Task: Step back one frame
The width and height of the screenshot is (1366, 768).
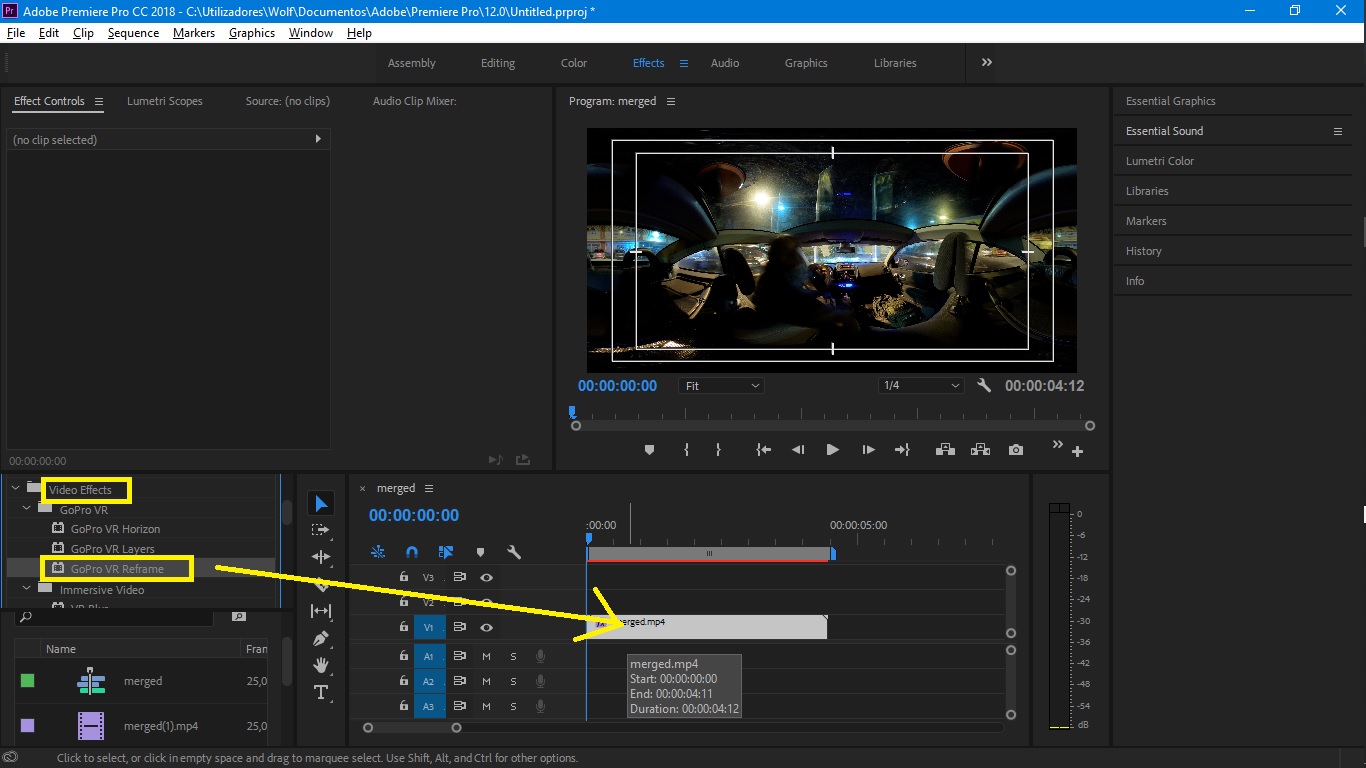Action: [798, 450]
